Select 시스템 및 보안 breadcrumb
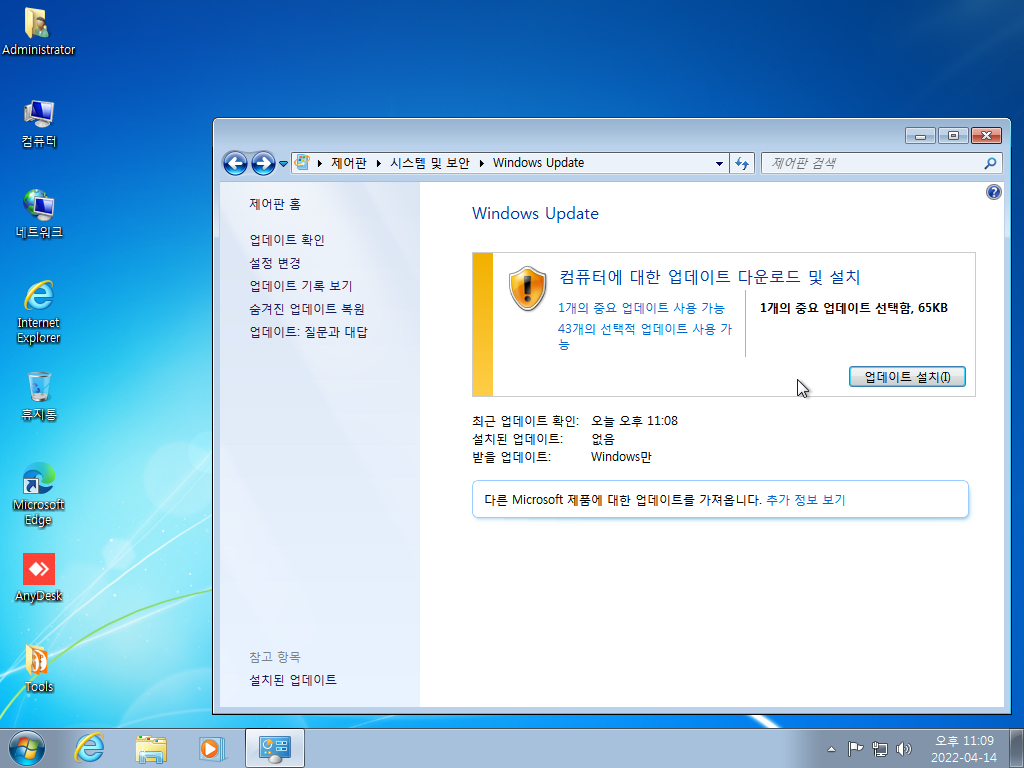The height and width of the screenshot is (768, 1024). 430,163
